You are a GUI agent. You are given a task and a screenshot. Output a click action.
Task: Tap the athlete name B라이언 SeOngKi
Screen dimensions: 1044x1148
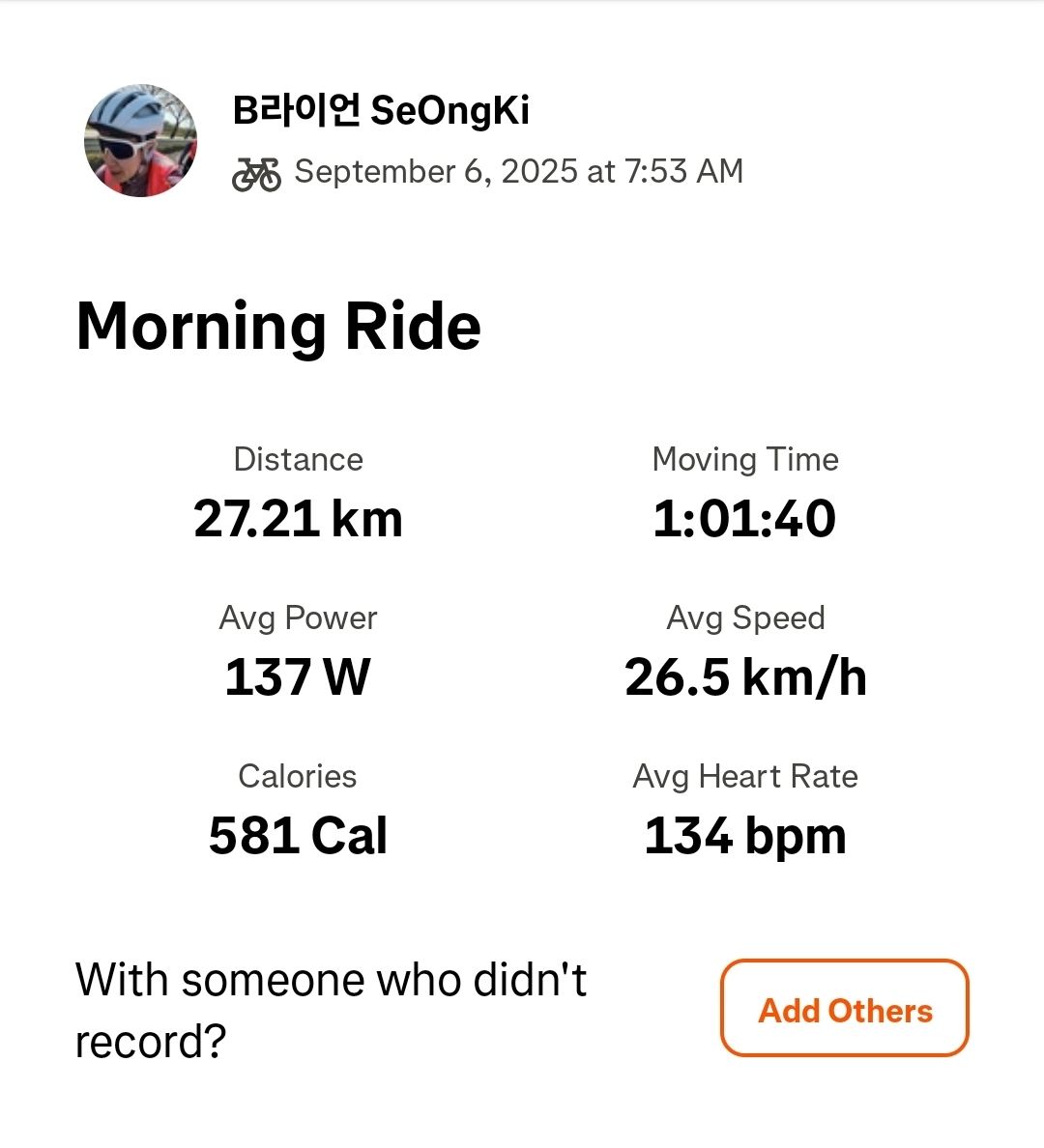[x=381, y=110]
